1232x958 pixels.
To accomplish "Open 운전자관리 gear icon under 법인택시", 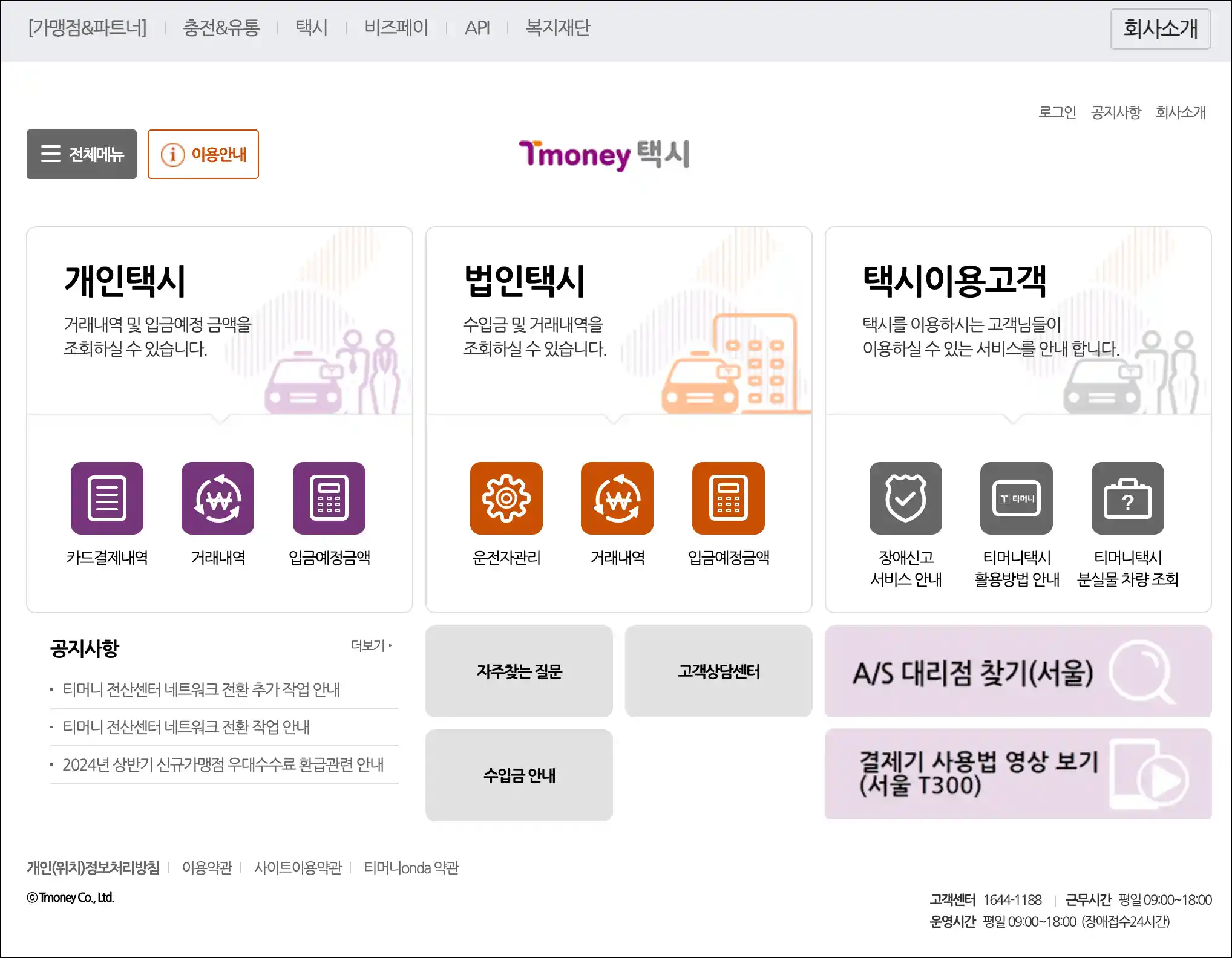I will [x=506, y=498].
